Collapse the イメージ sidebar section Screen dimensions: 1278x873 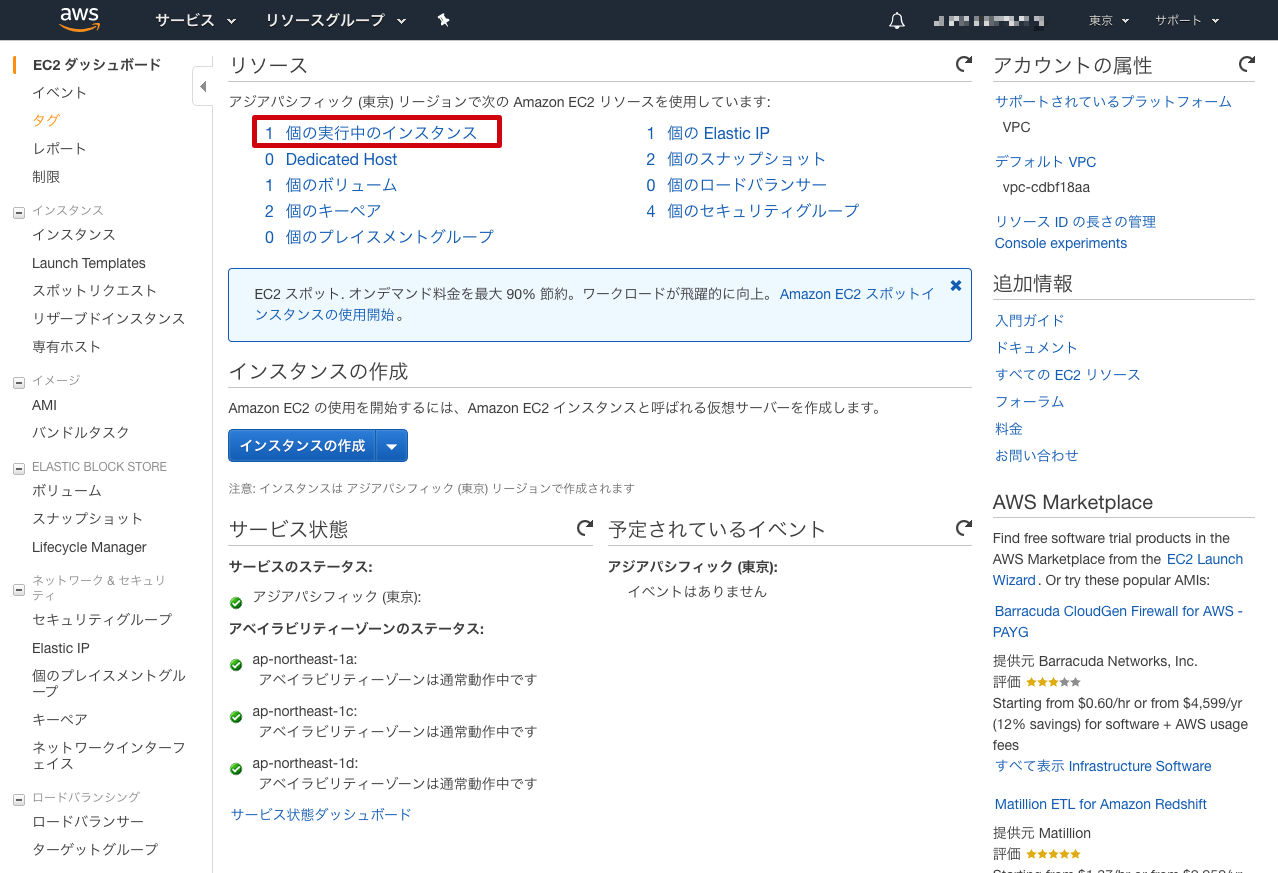18,382
